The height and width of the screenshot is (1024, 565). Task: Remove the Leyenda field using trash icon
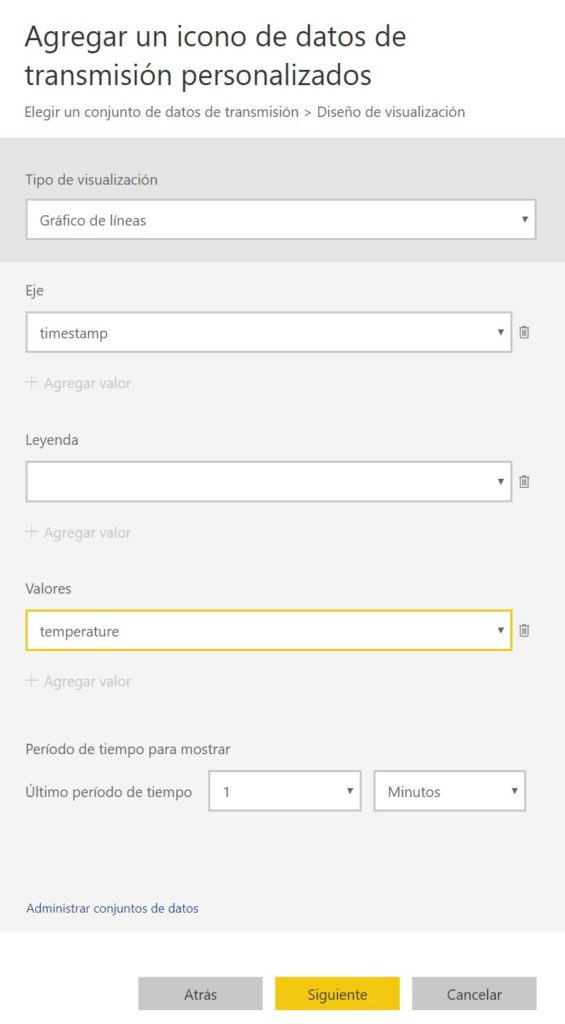tap(524, 481)
